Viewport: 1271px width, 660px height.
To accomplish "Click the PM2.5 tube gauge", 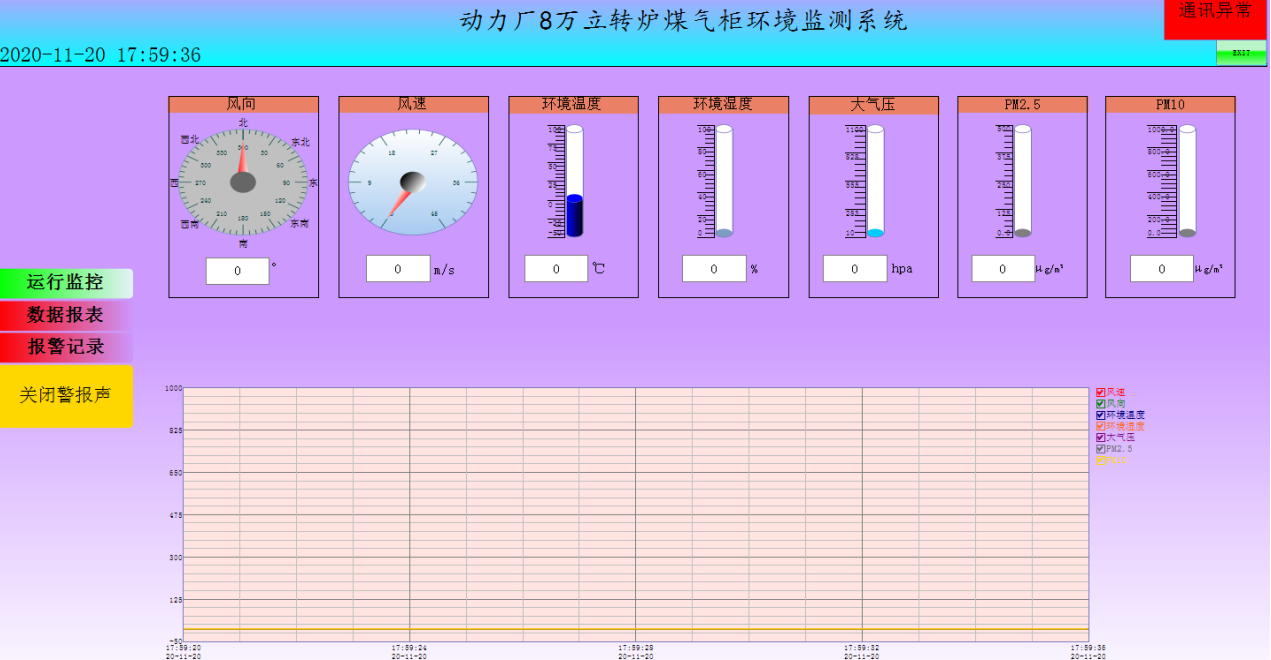I will point(1022,181).
